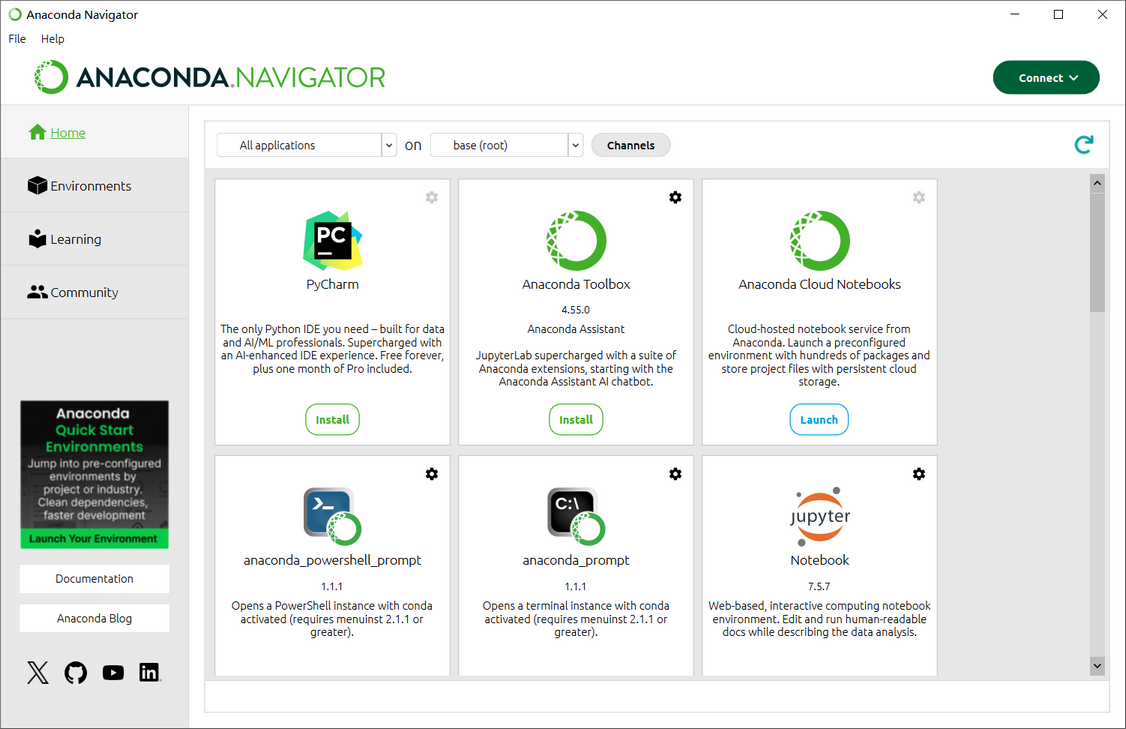This screenshot has width=1126, height=729.
Task: Open PyCharm settings gear
Action: [x=432, y=197]
